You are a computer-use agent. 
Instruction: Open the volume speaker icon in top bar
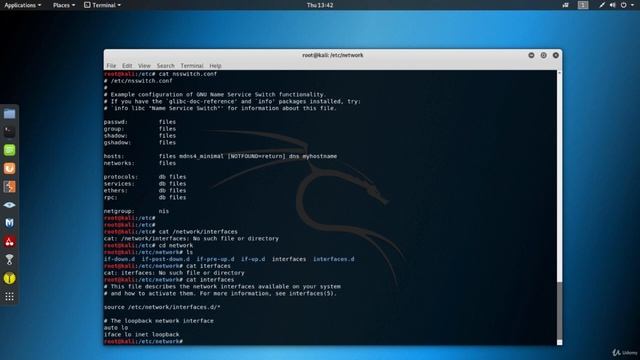(613, 5)
